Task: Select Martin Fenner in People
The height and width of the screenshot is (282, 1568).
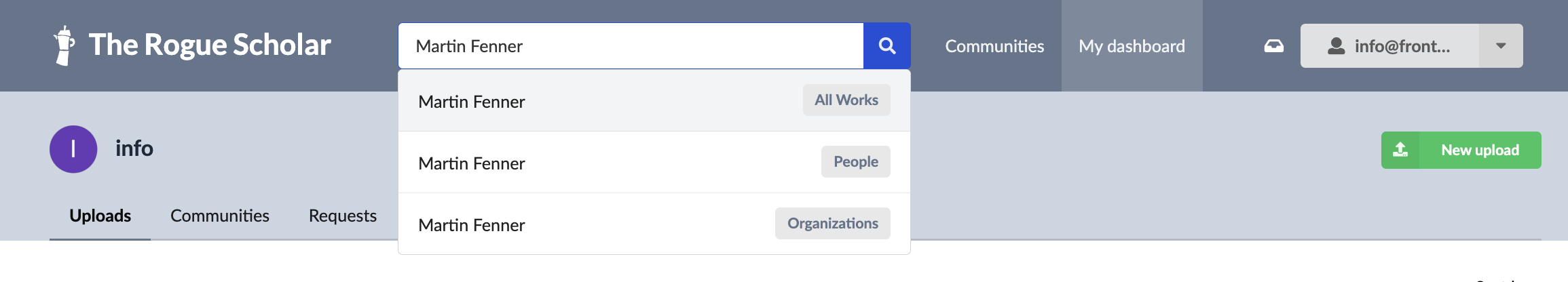Action: [x=654, y=162]
